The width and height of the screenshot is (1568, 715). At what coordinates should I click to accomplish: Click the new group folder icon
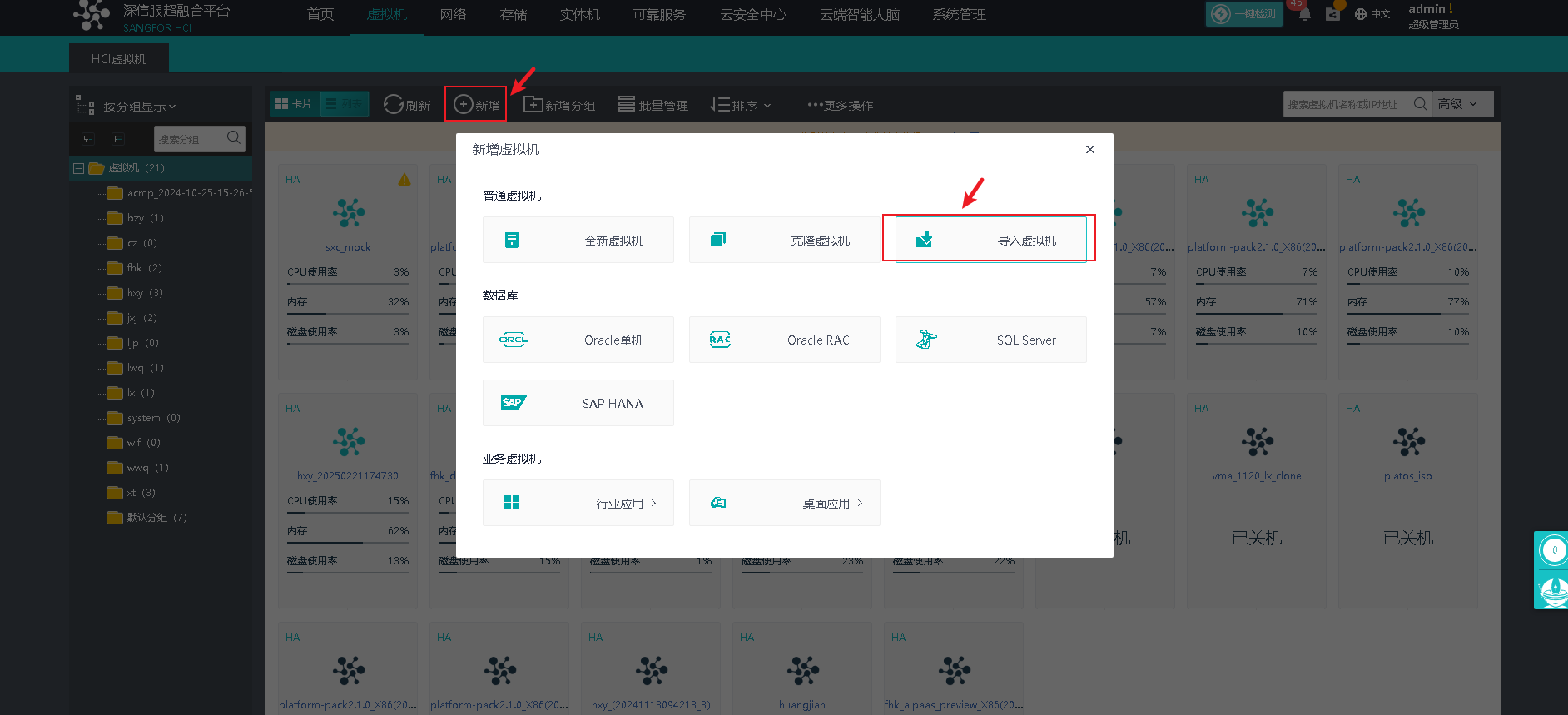(533, 105)
